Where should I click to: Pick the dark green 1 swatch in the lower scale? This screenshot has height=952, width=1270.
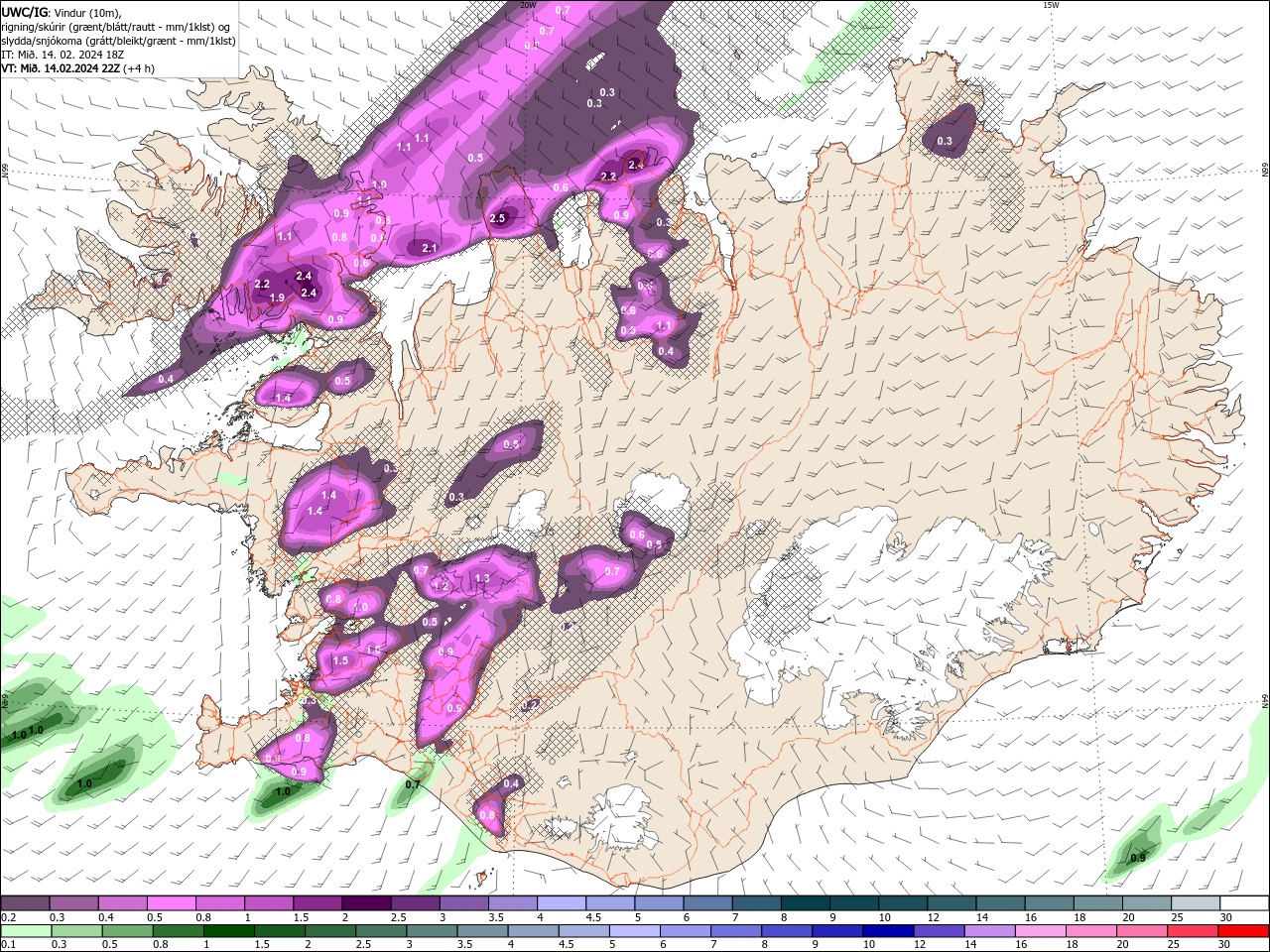tap(228, 931)
